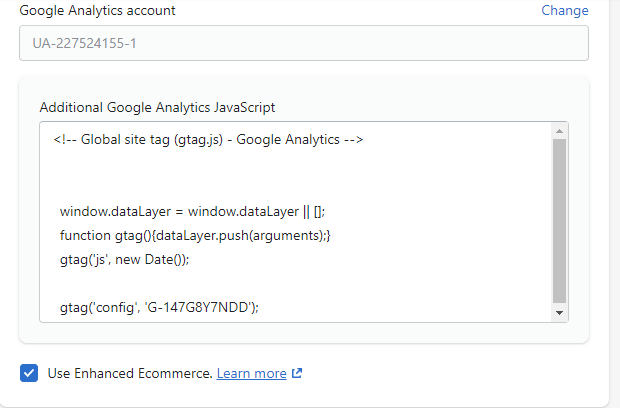Click the Change link for Analytics account
This screenshot has height=408, width=620.
pyautogui.click(x=565, y=10)
